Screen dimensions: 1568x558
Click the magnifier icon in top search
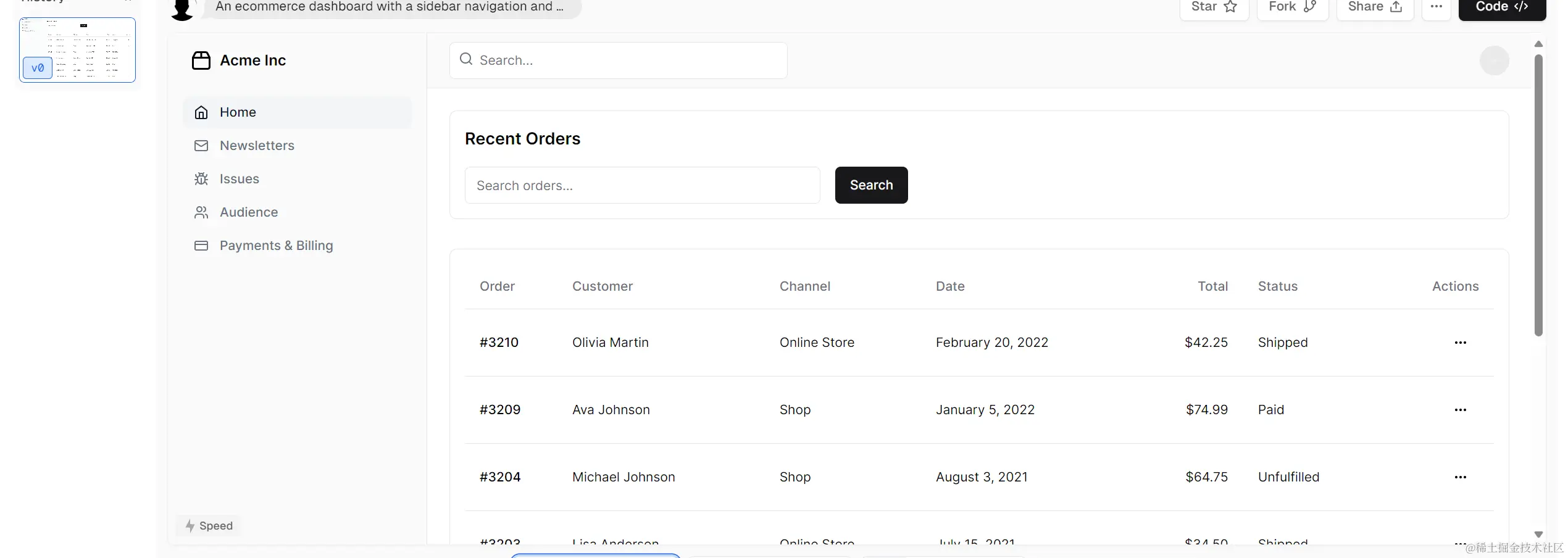[466, 59]
